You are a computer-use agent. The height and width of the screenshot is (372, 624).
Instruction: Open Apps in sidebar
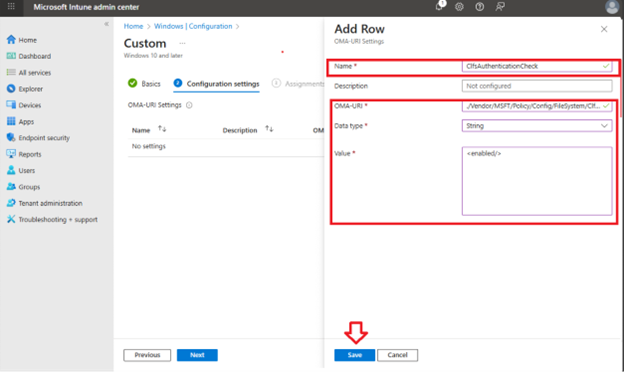(x=20, y=121)
